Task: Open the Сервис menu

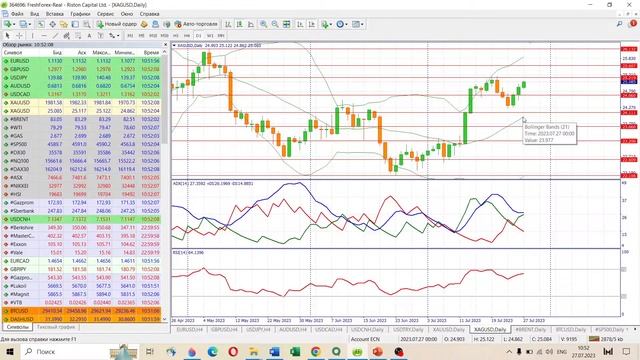Action: (x=105, y=14)
